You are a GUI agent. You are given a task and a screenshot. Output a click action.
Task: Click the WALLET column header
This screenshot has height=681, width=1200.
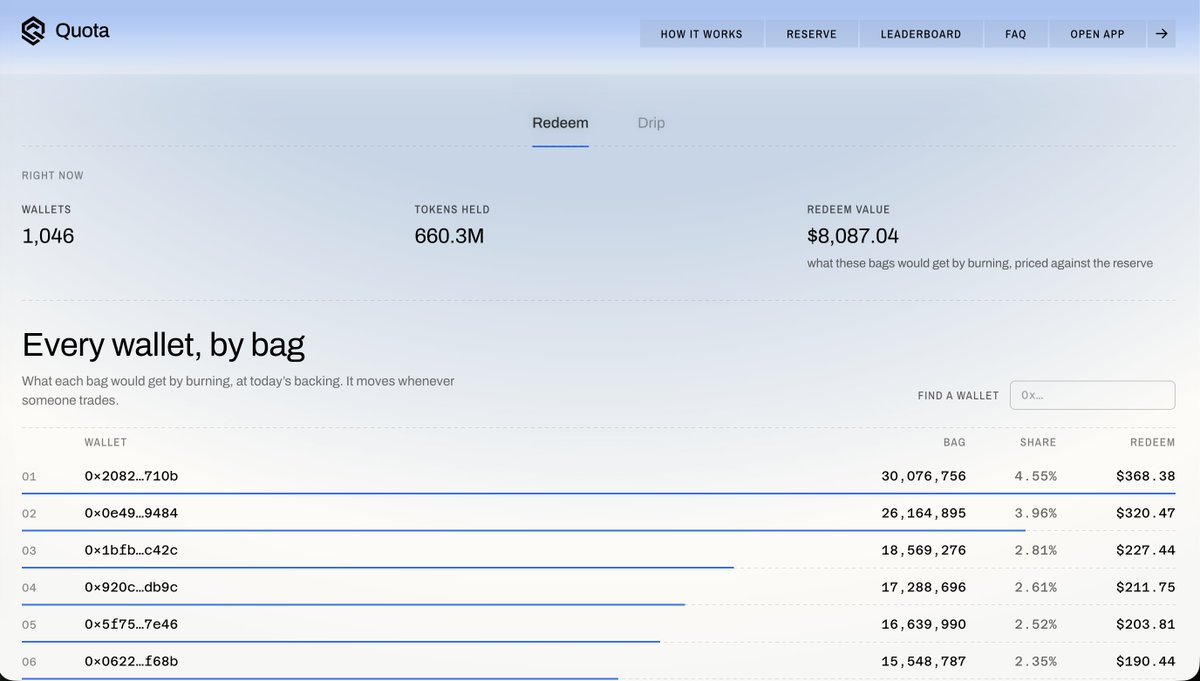[x=105, y=442]
